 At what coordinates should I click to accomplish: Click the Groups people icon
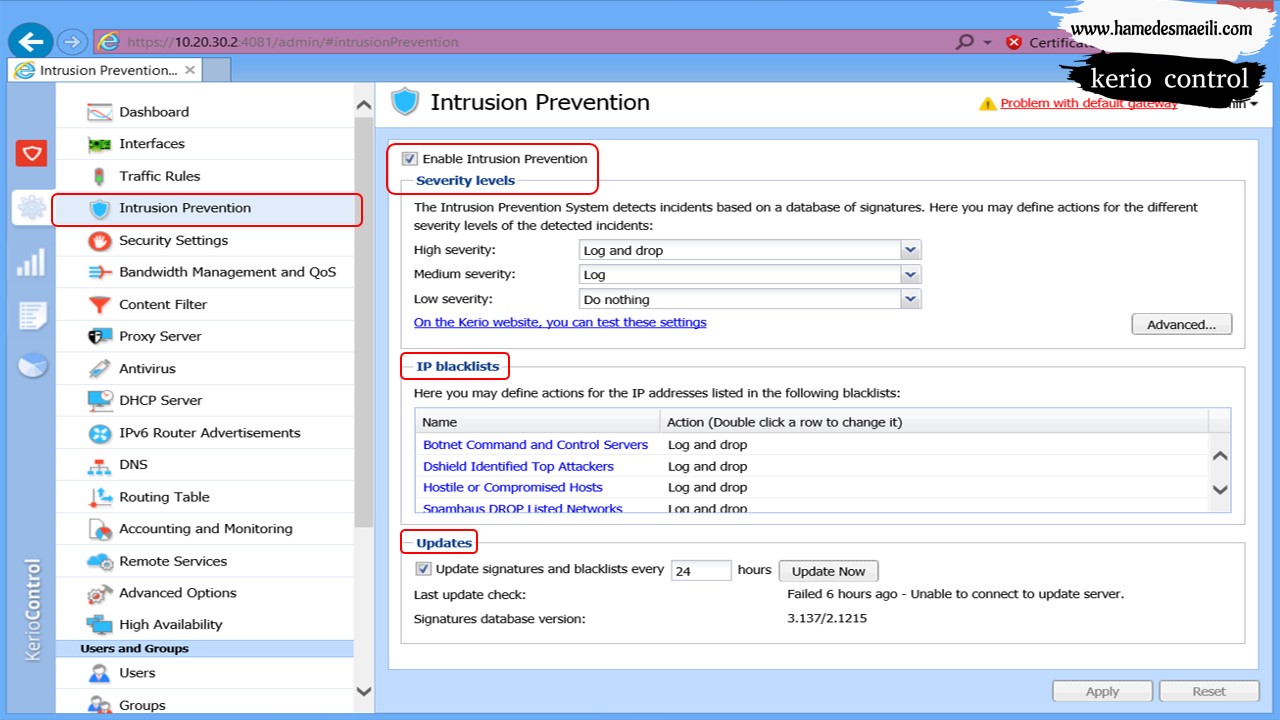click(x=99, y=705)
